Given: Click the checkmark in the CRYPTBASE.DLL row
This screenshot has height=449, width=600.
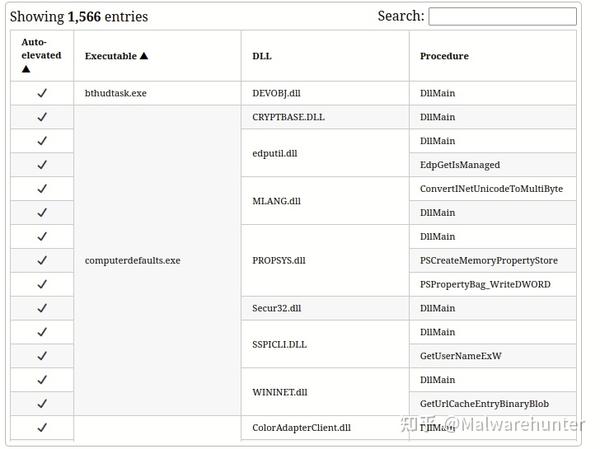Looking at the screenshot, I should tap(42, 117).
